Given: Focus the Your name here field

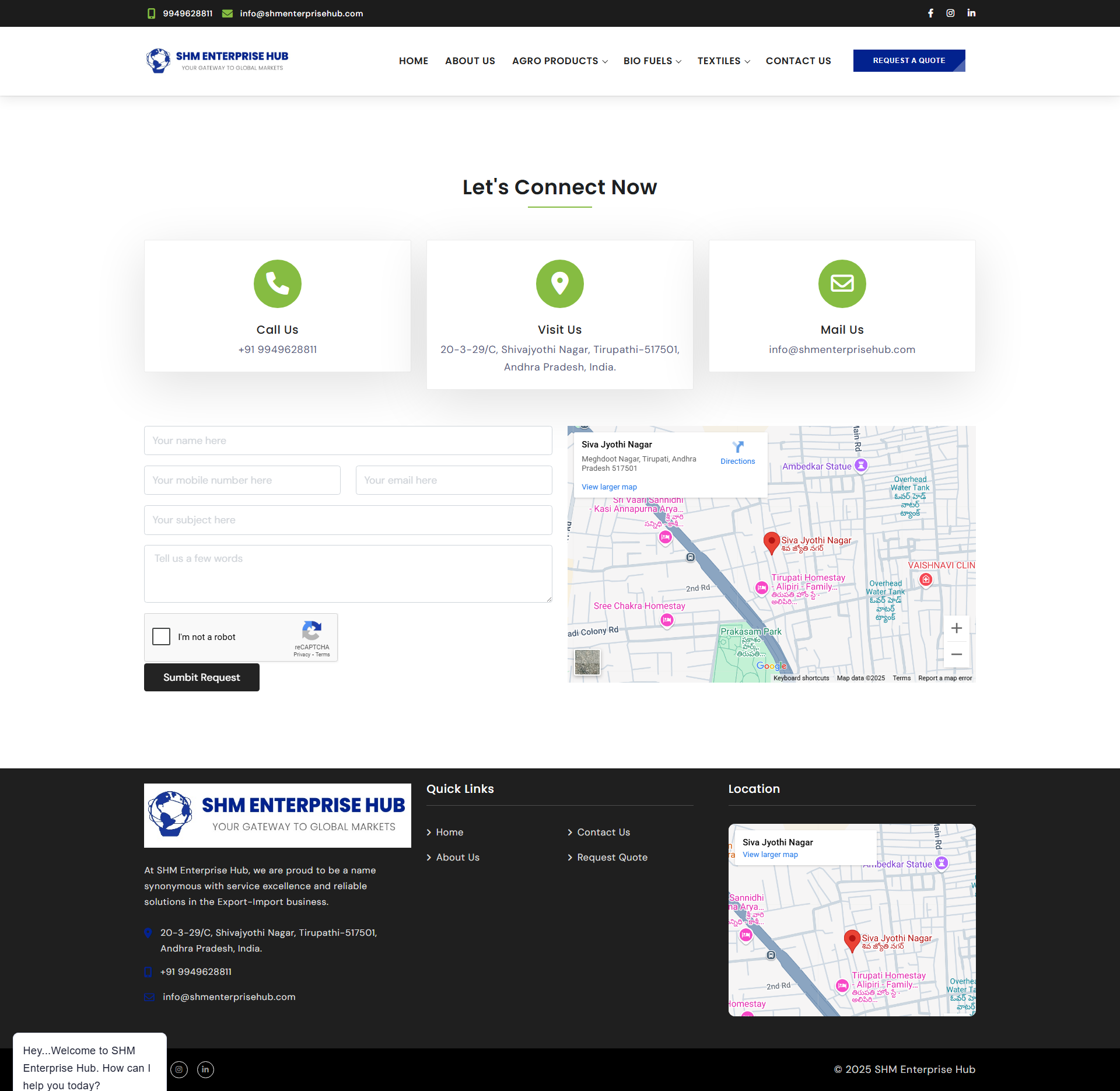Looking at the screenshot, I should 348,440.
